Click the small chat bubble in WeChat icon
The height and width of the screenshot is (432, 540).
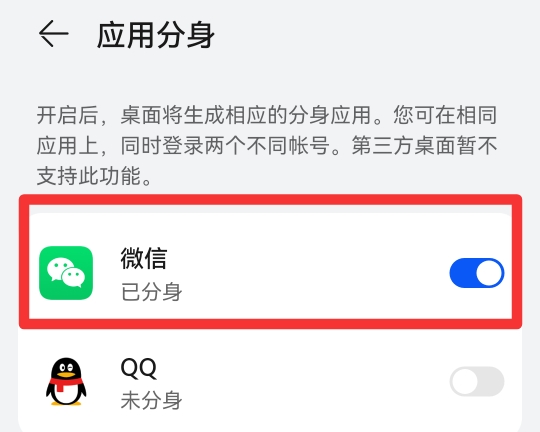point(73,278)
